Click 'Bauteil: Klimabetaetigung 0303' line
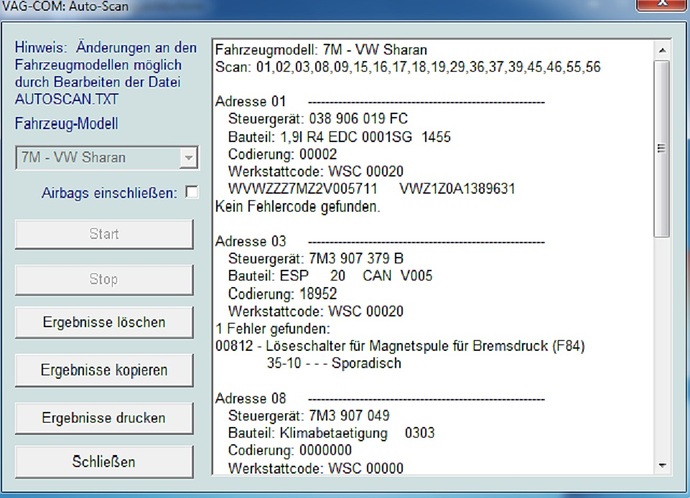Viewport: 690px width, 498px height. [x=331, y=433]
